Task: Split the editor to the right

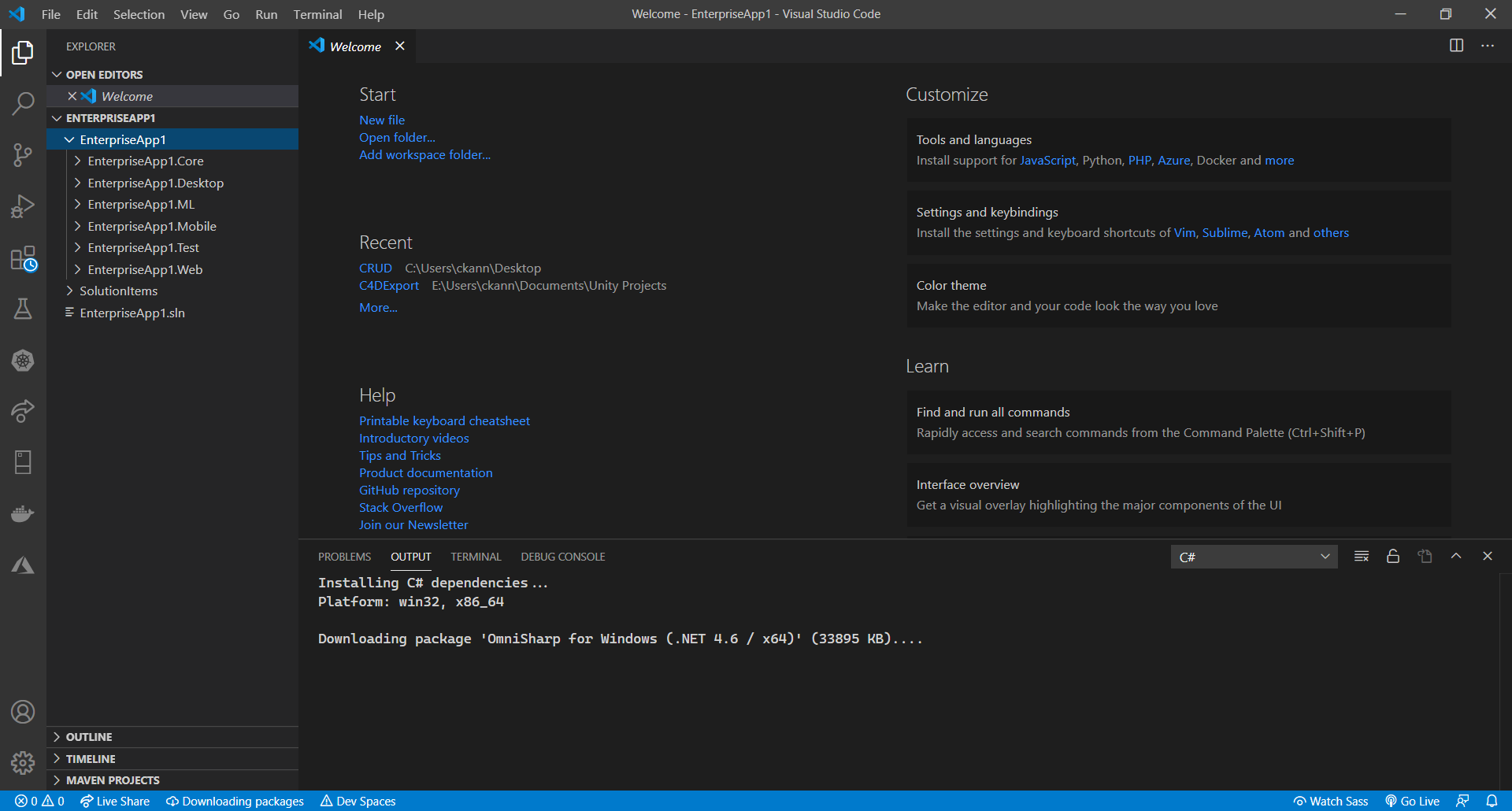Action: [x=1456, y=46]
